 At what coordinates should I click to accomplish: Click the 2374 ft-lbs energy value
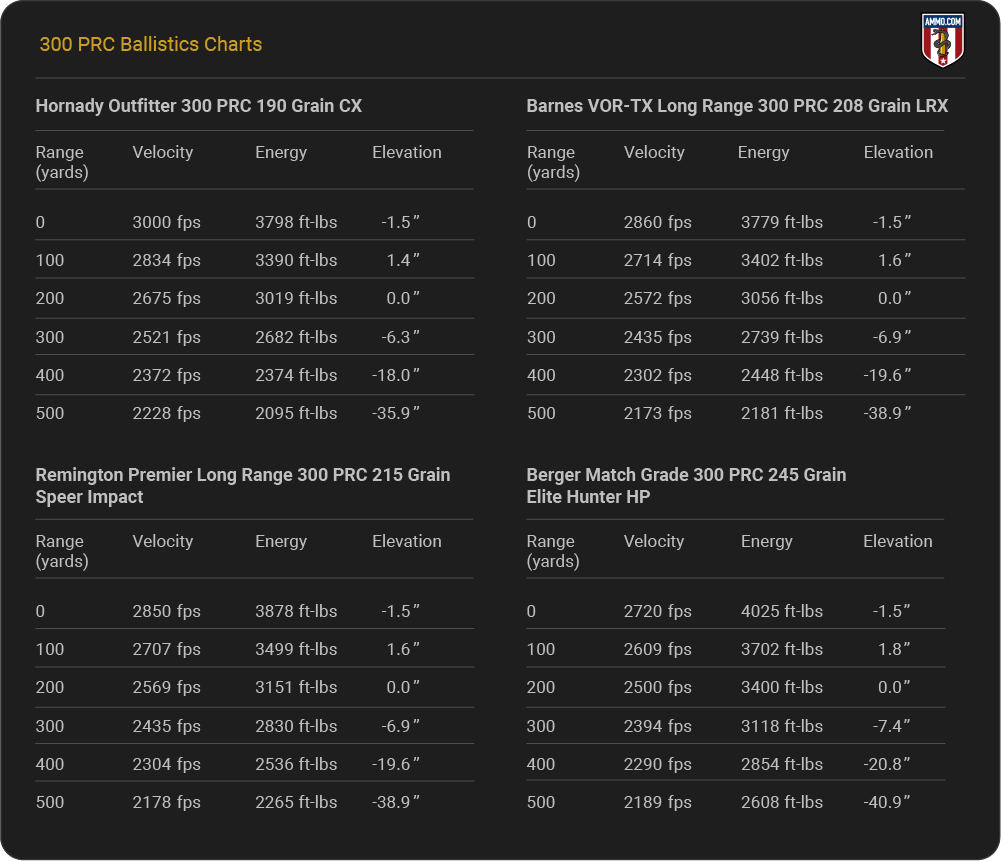pos(296,375)
